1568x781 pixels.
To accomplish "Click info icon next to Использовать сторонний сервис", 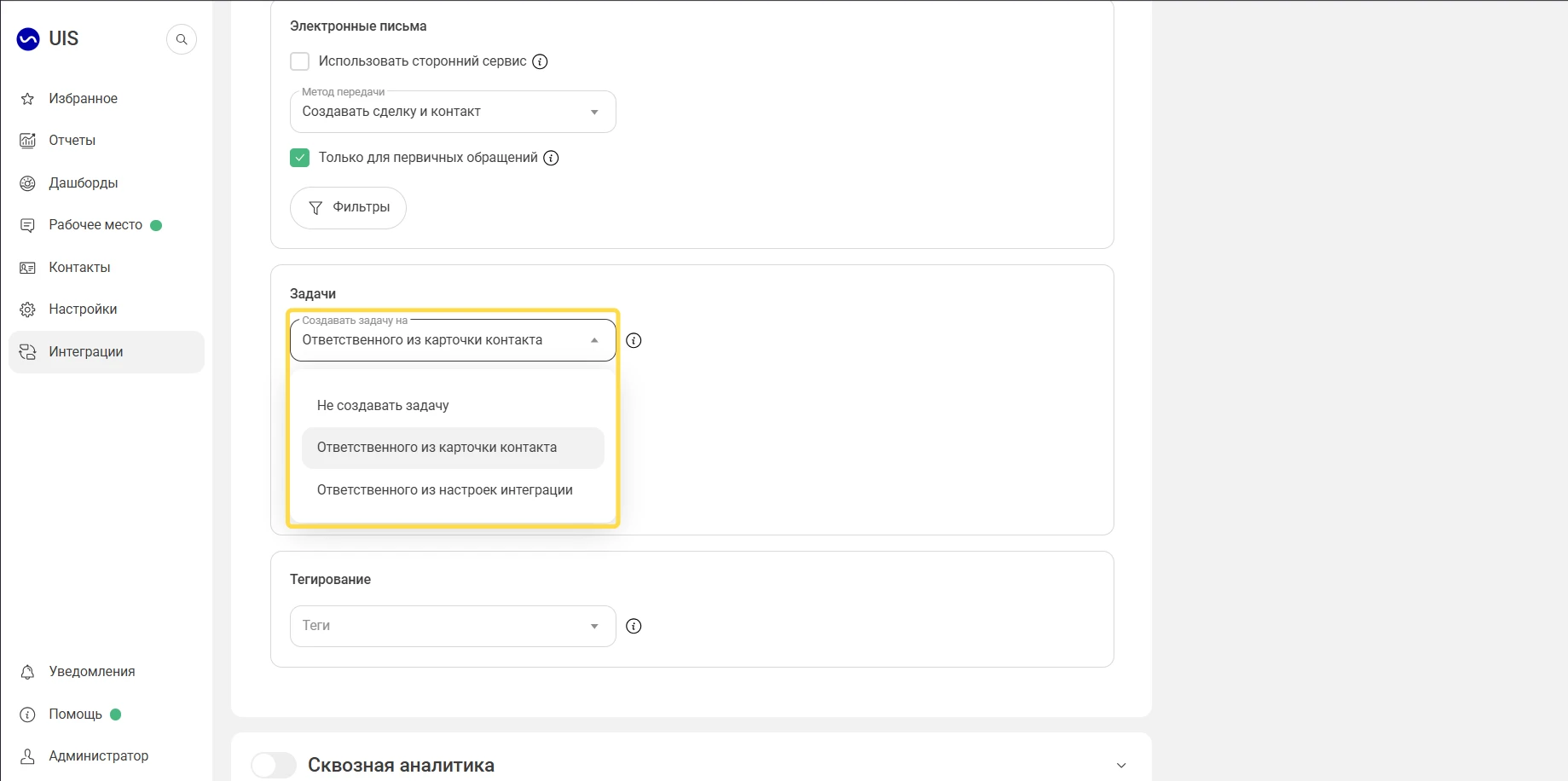I will pyautogui.click(x=540, y=61).
